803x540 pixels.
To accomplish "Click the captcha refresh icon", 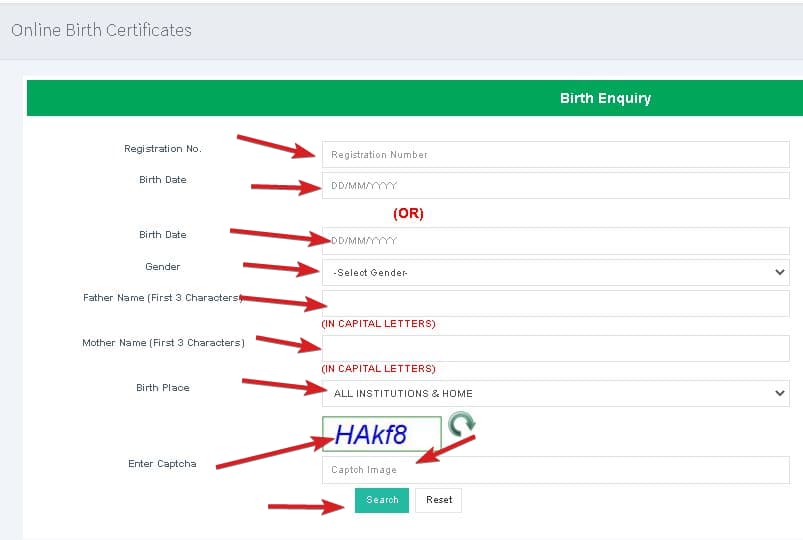I will (461, 425).
